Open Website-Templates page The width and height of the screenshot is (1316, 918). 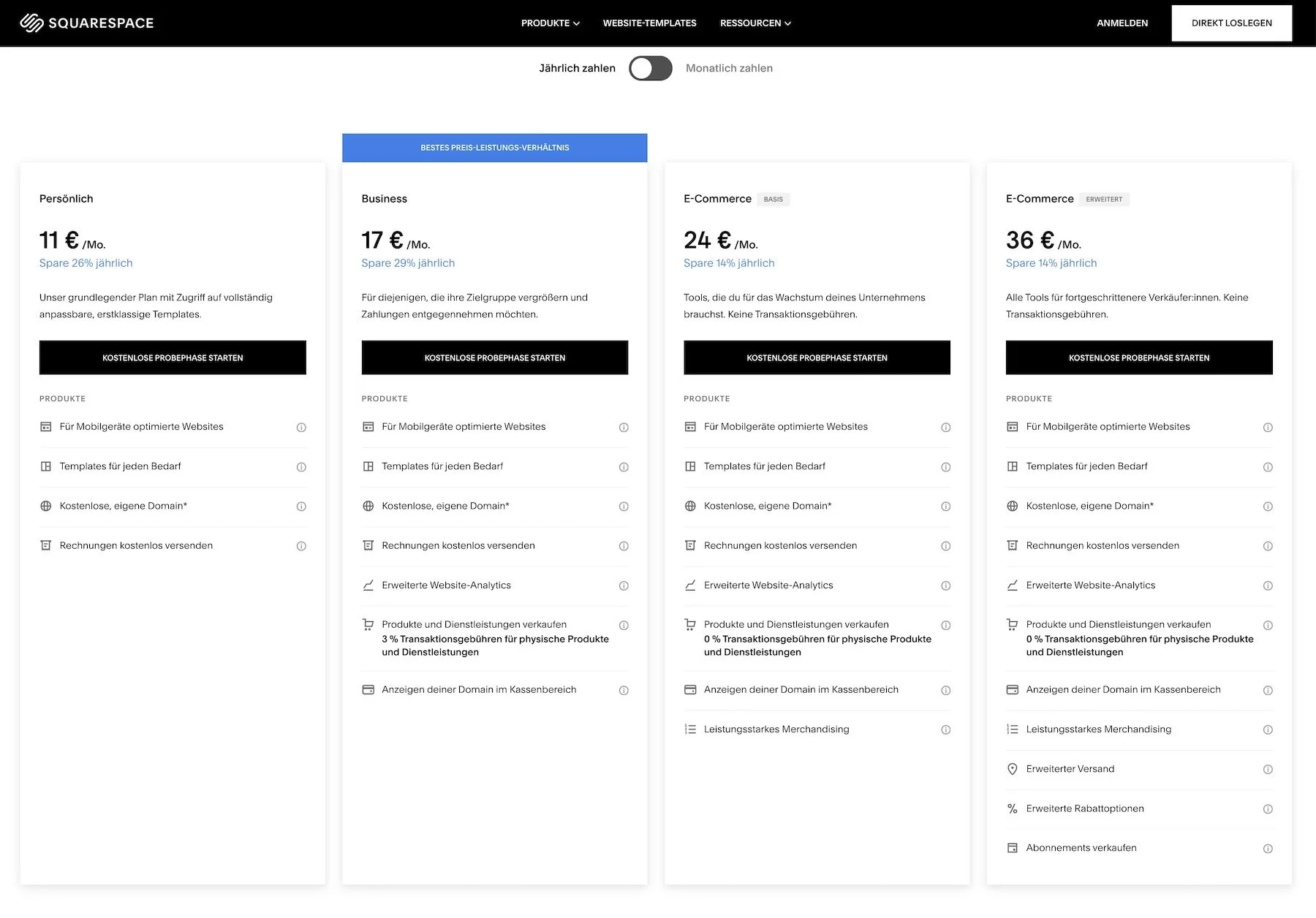[x=649, y=23]
